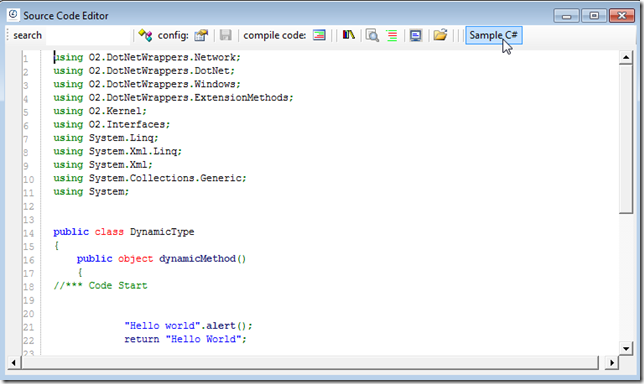Click the books library icon
This screenshot has height=384, width=644.
pyautogui.click(x=348, y=35)
